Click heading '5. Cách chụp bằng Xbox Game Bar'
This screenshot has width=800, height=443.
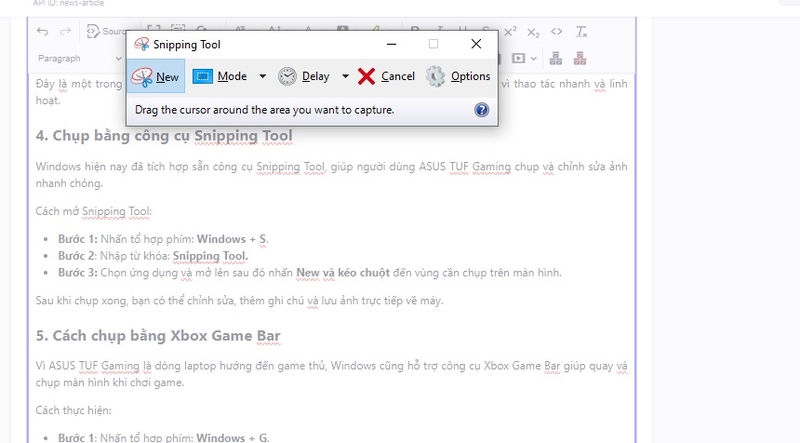click(x=158, y=336)
